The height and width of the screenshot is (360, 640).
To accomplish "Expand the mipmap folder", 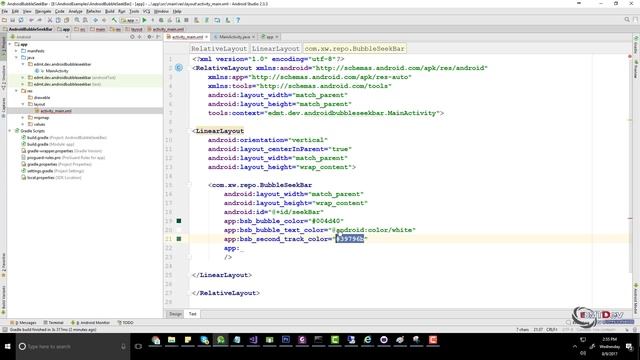I will pyautogui.click(x=23, y=118).
